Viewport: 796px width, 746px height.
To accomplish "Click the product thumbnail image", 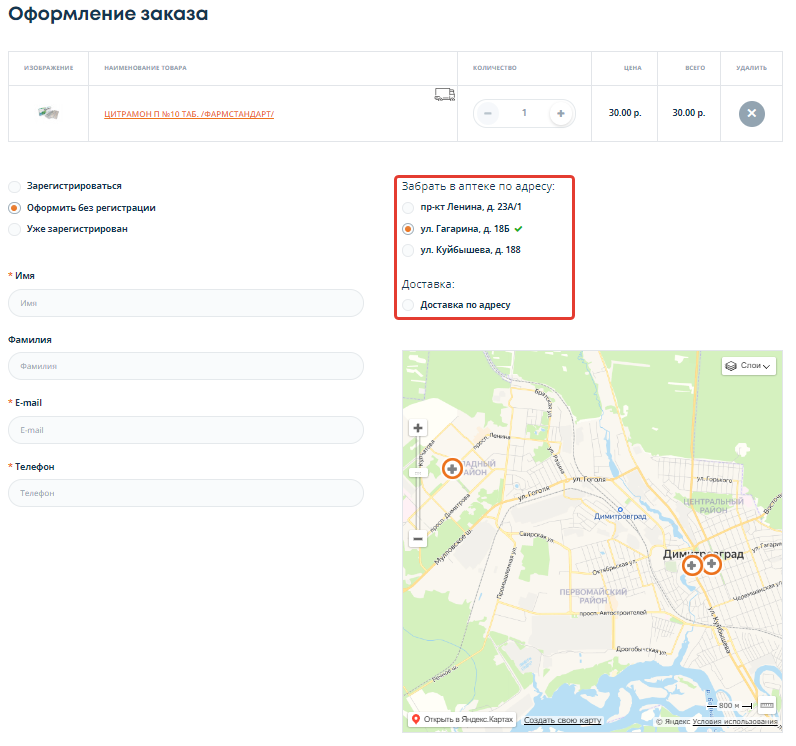I will click(48, 113).
